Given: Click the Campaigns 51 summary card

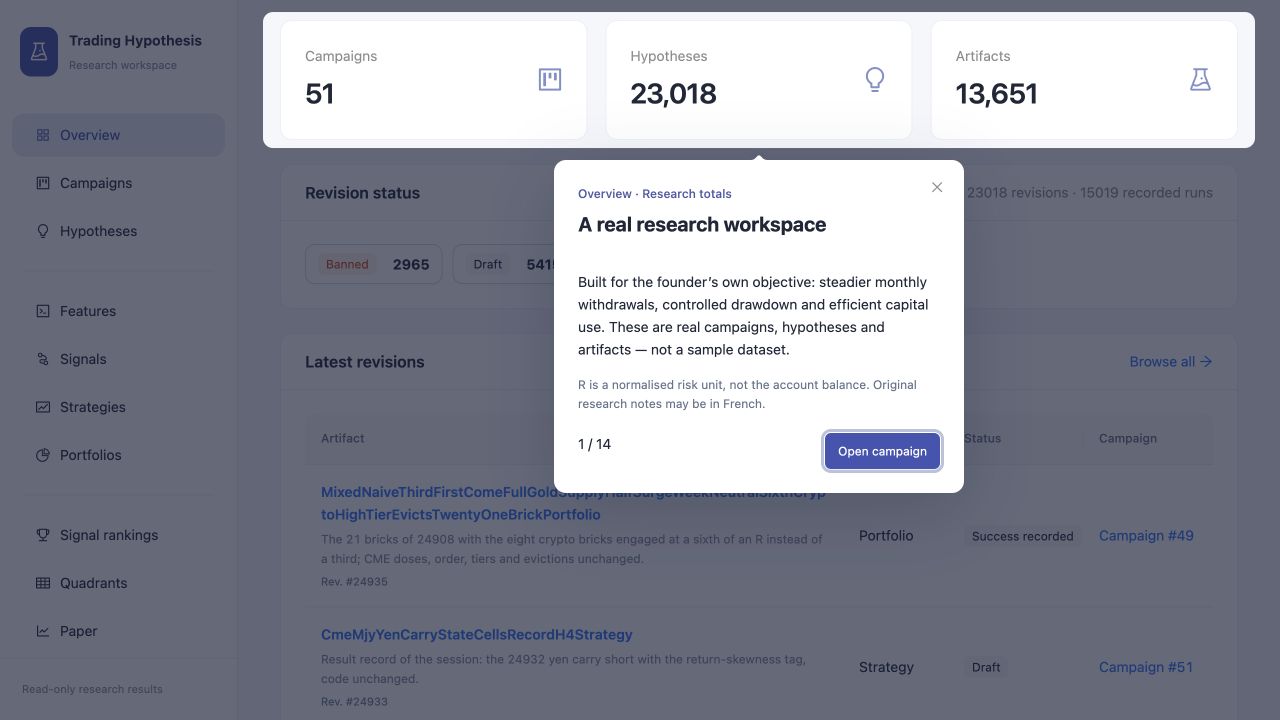Looking at the screenshot, I should (x=434, y=80).
